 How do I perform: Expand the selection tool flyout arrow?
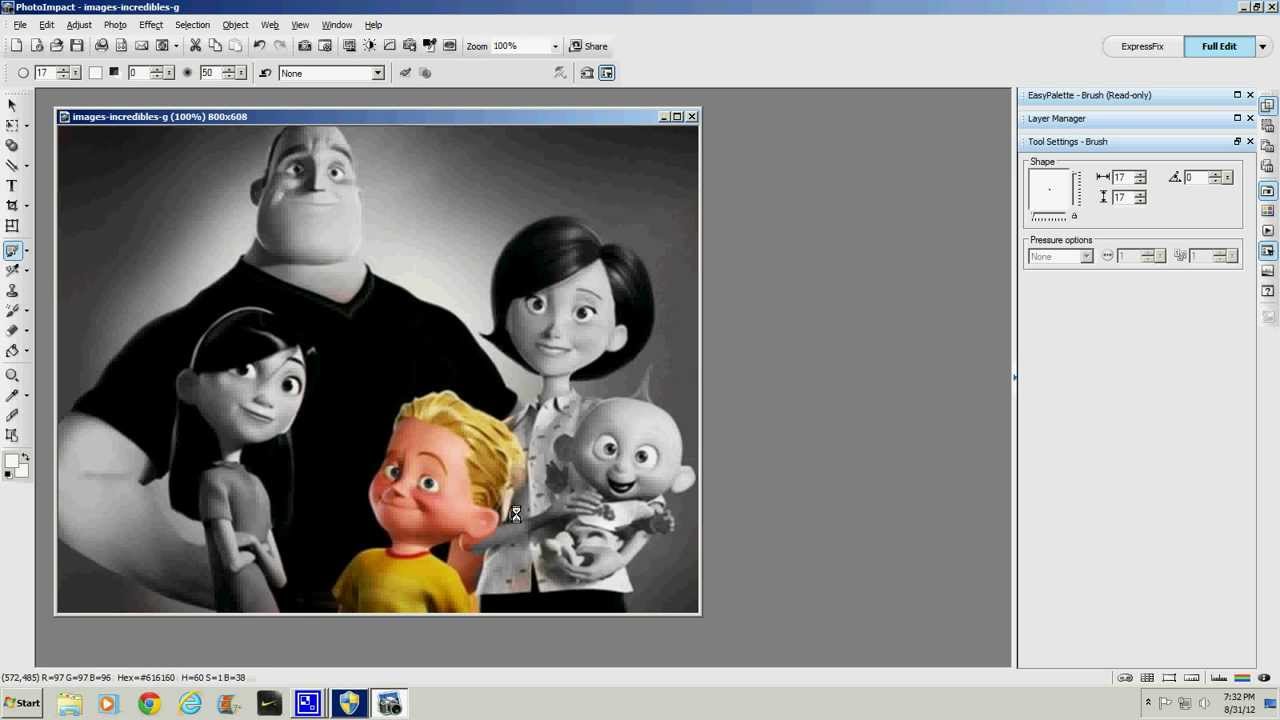pyautogui.click(x=27, y=126)
